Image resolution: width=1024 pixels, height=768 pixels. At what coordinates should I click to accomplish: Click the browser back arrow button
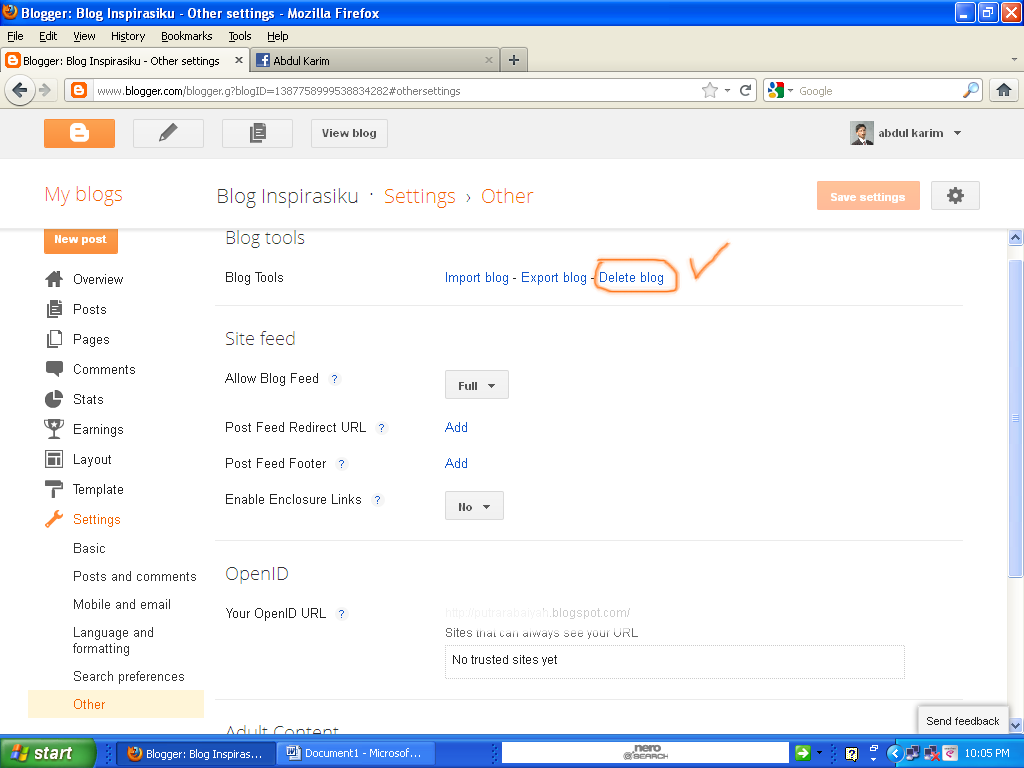(x=20, y=90)
